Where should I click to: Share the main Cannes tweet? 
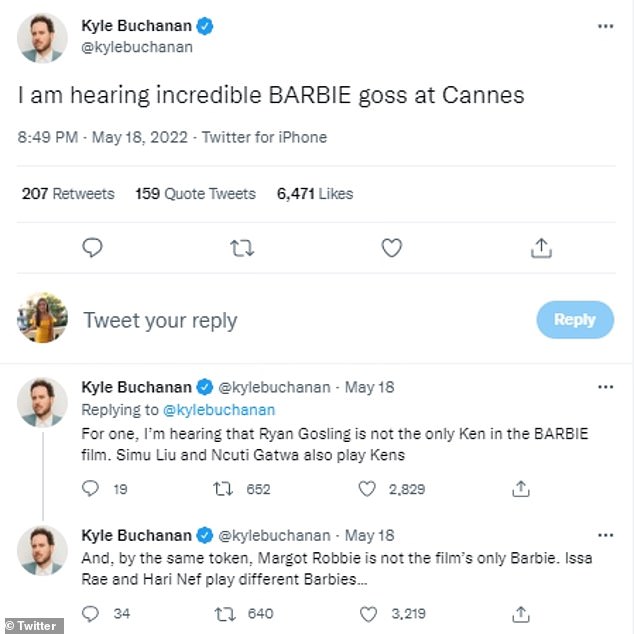[x=540, y=247]
